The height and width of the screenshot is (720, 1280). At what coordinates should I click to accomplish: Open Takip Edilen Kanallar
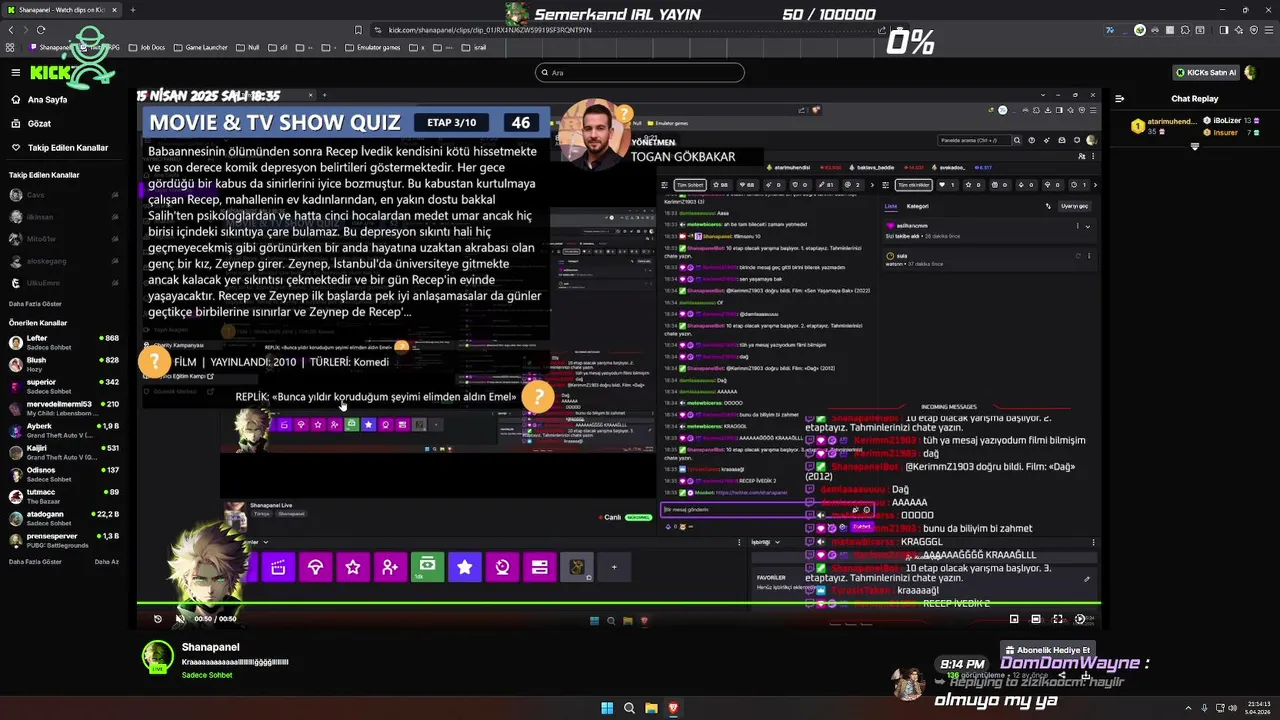60,148
